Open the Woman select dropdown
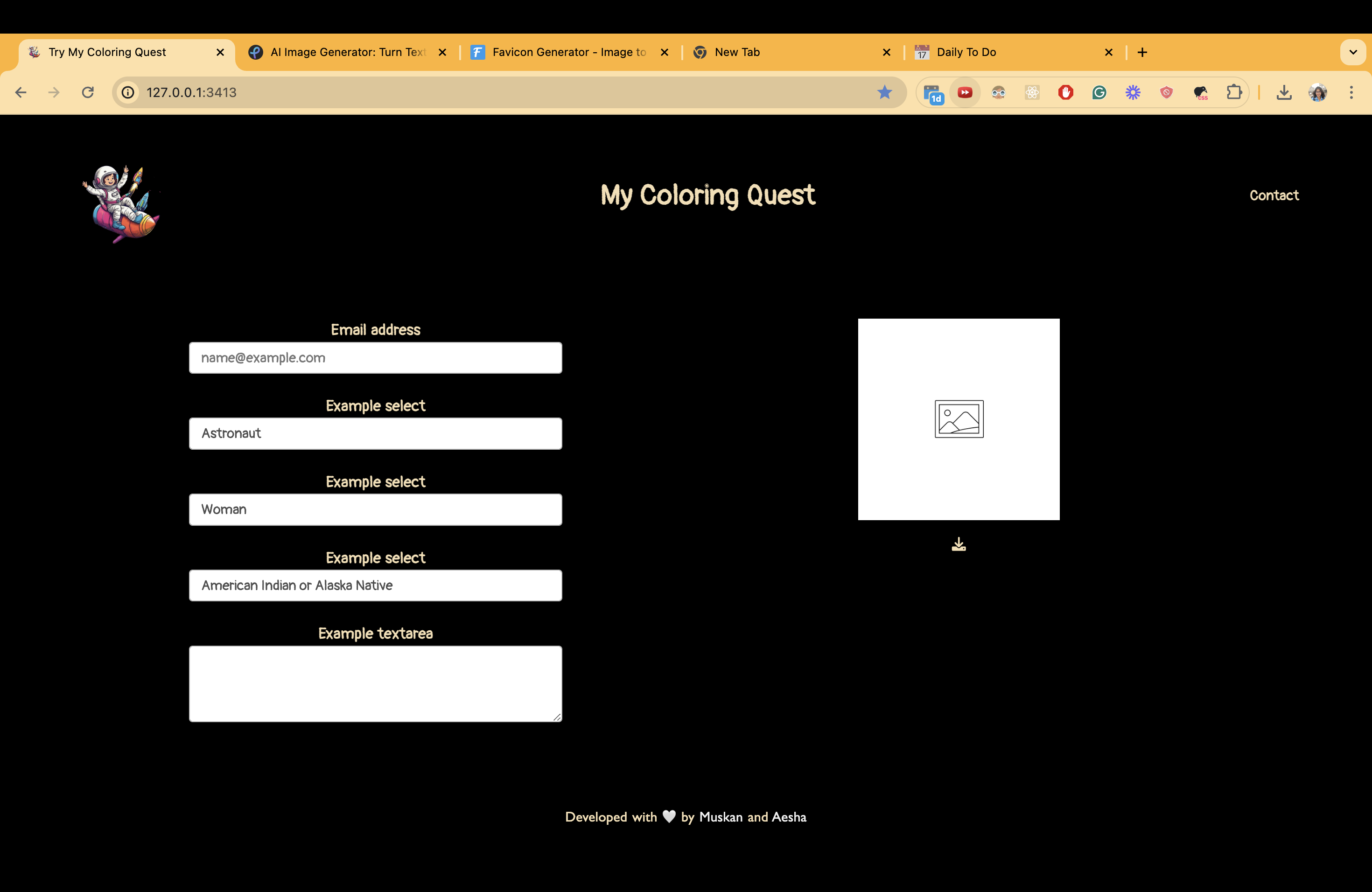The image size is (1372, 892). 375,509
